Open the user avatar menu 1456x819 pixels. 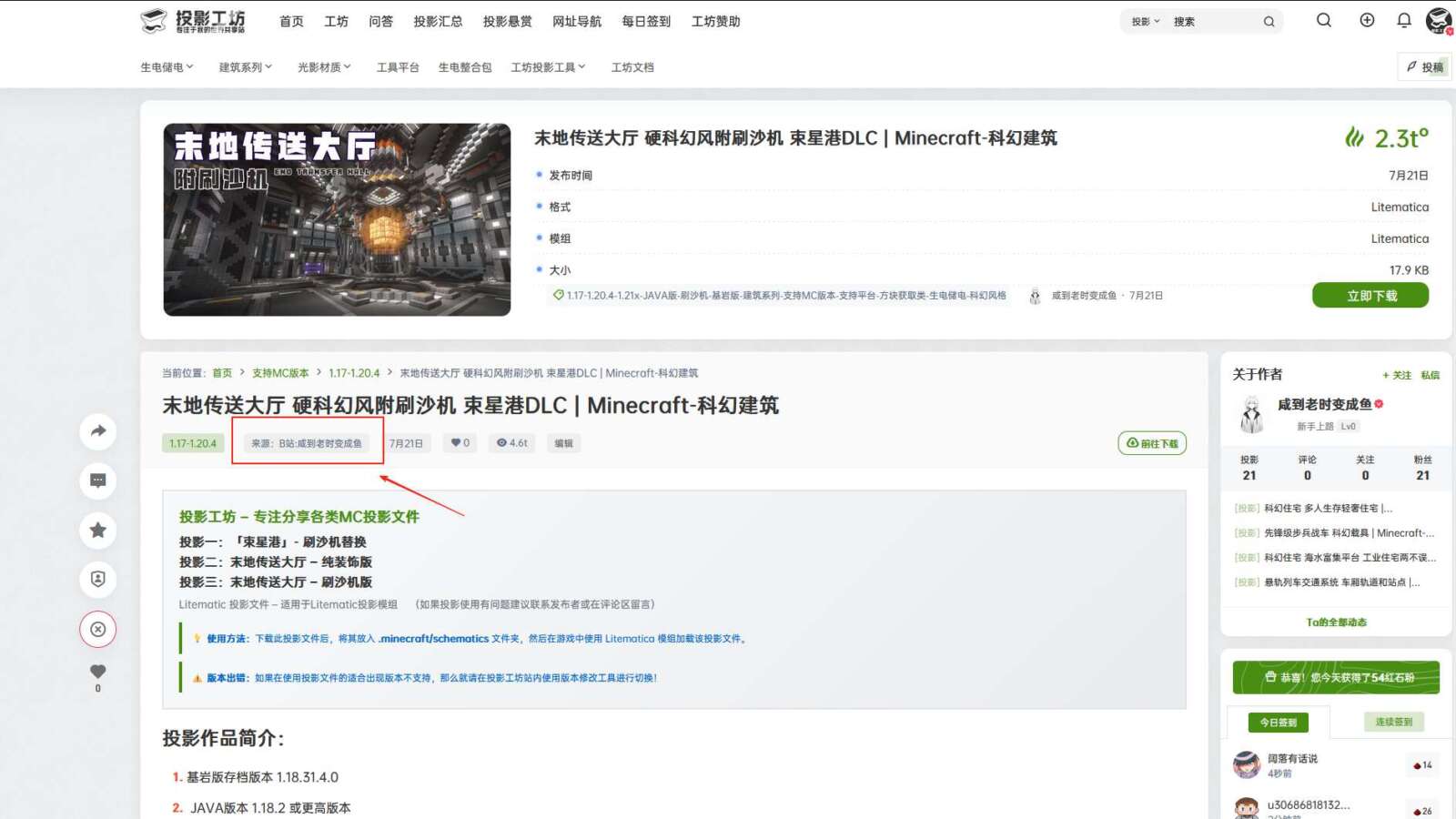click(1440, 20)
